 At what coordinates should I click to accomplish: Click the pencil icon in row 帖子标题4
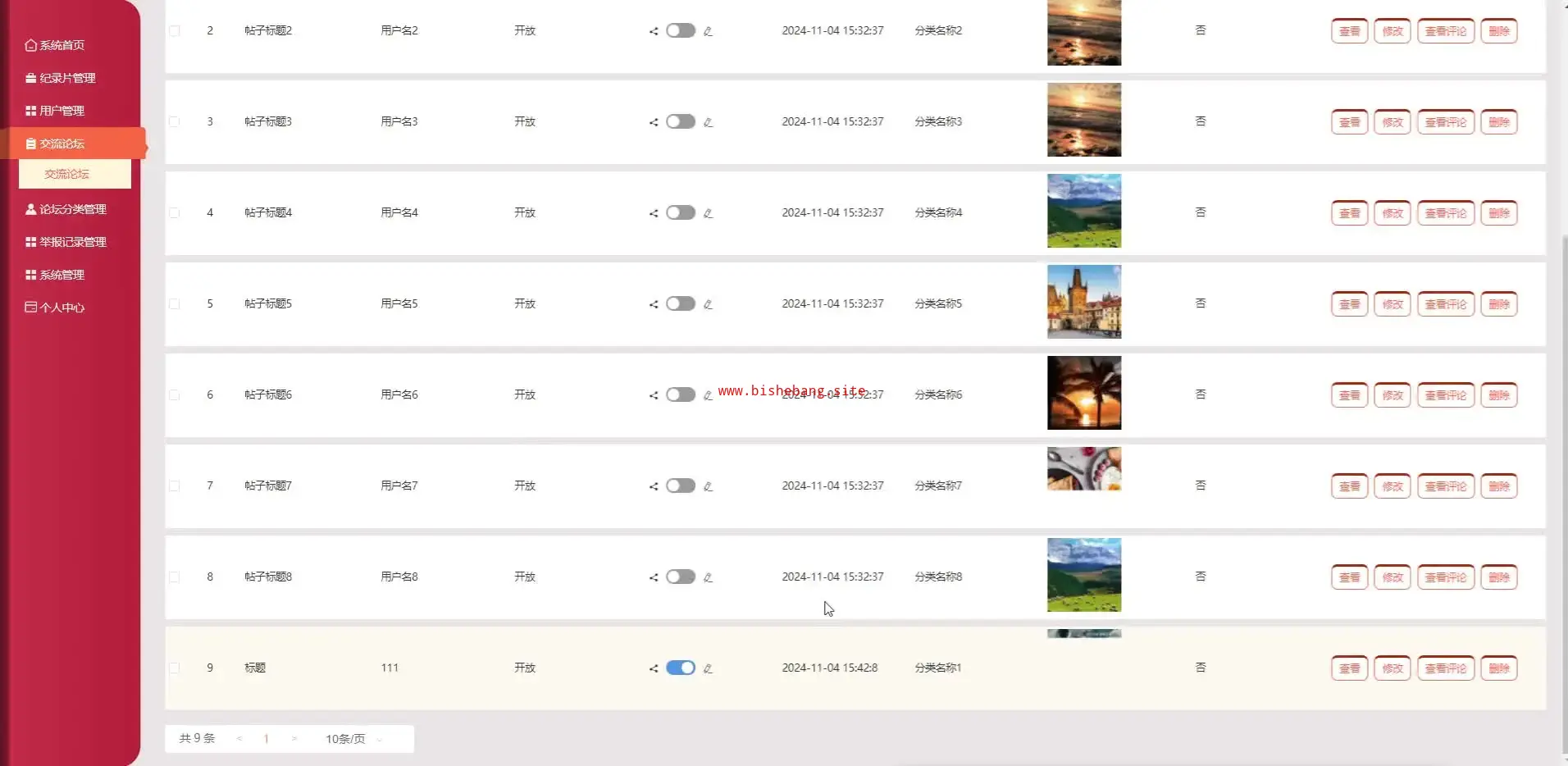708,213
